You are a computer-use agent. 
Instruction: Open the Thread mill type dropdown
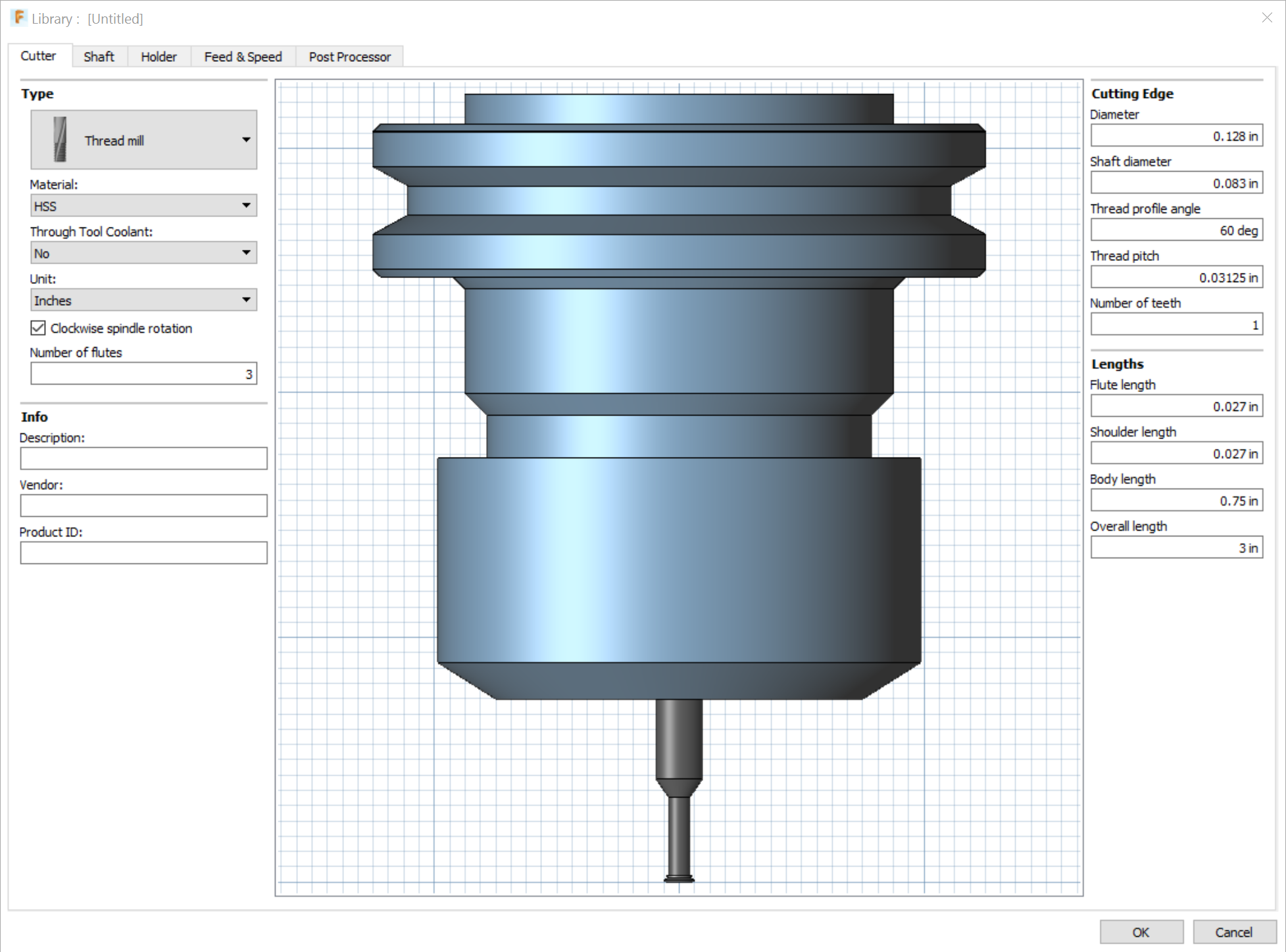click(143, 139)
